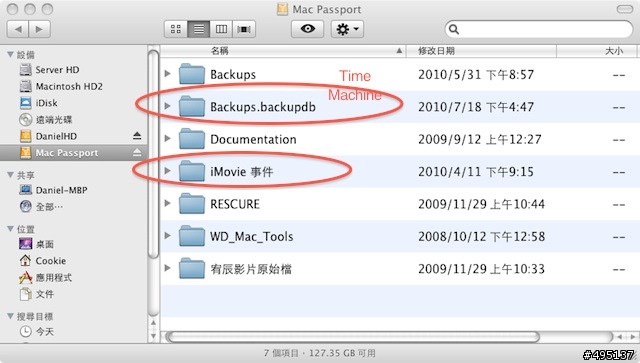Sort by the 修改日期 date column
The height and width of the screenshot is (363, 640).
[481, 51]
